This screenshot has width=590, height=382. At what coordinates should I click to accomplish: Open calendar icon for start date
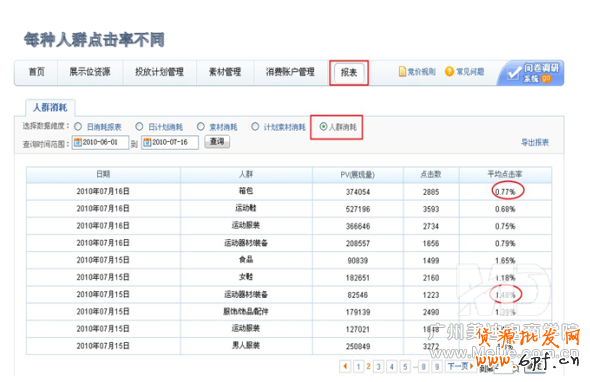point(78,142)
